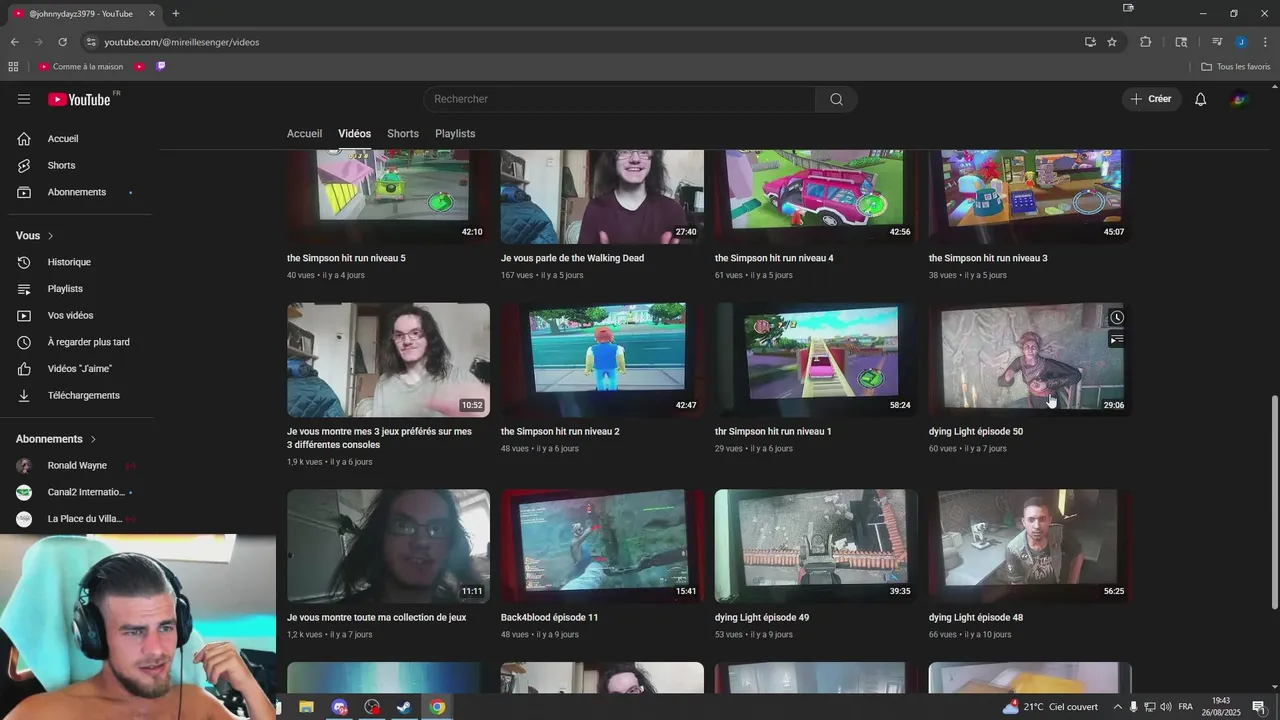Open Je vous parle de the Walking Dead thumbnail
1280x720 pixels.
click(x=602, y=196)
